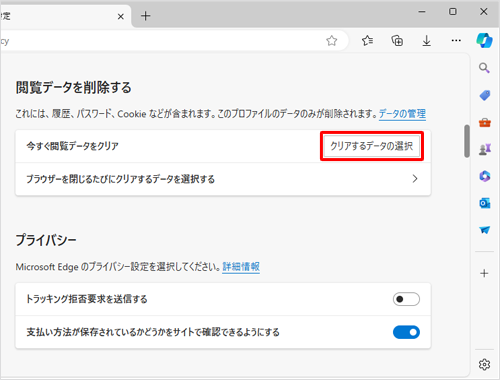The width and height of the screenshot is (500, 380).
Task: Open sidebar Search icon
Action: coord(484,68)
